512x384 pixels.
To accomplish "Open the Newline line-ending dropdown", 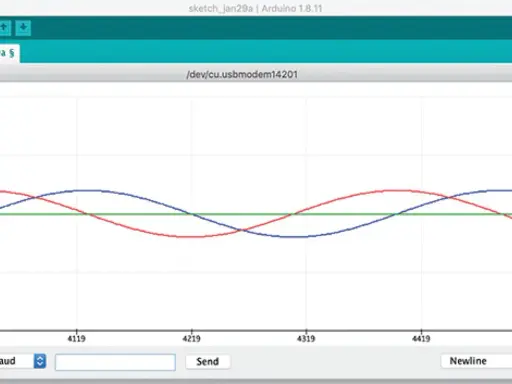I will tap(476, 361).
